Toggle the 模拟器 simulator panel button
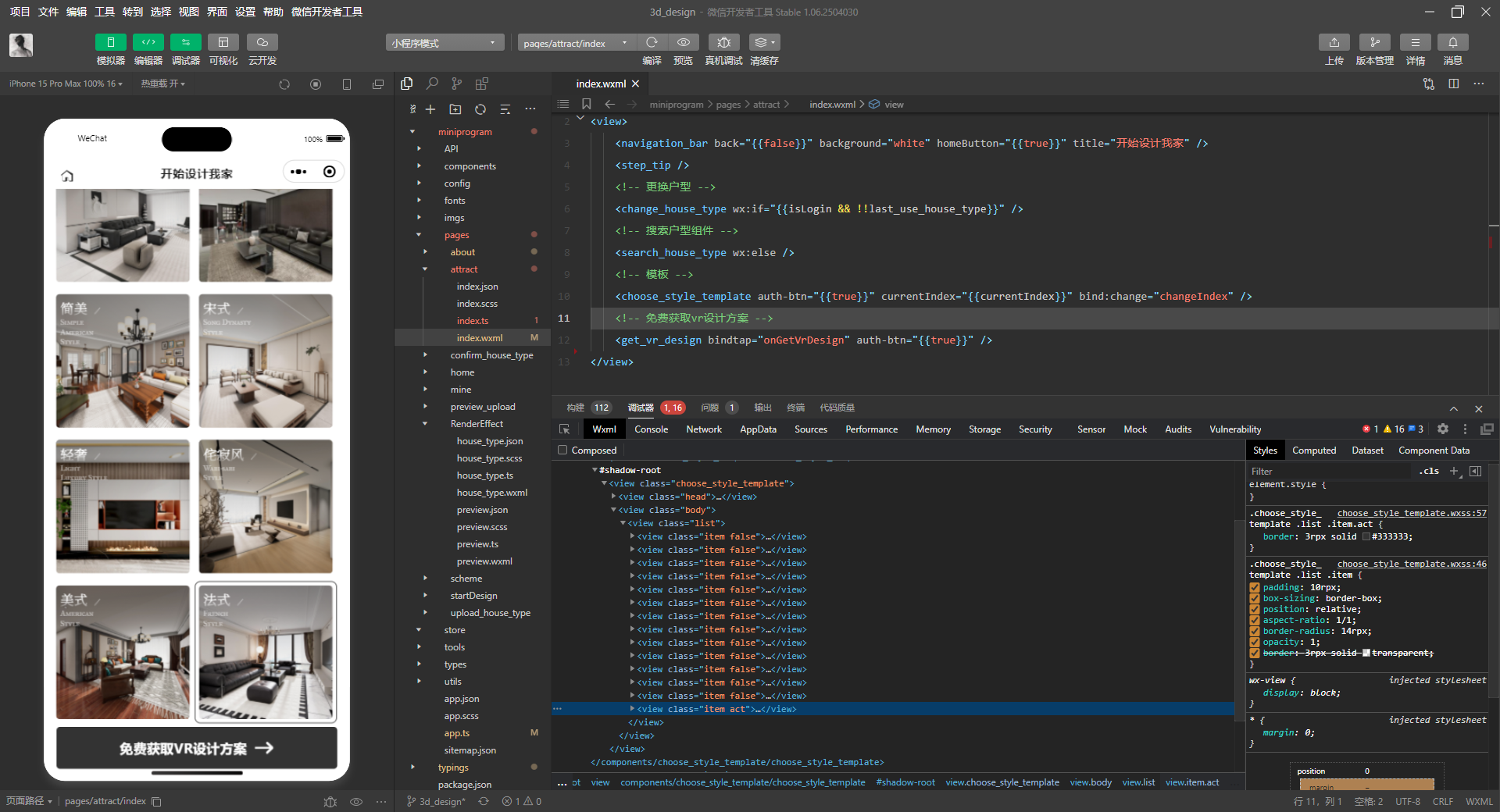 pyautogui.click(x=111, y=42)
